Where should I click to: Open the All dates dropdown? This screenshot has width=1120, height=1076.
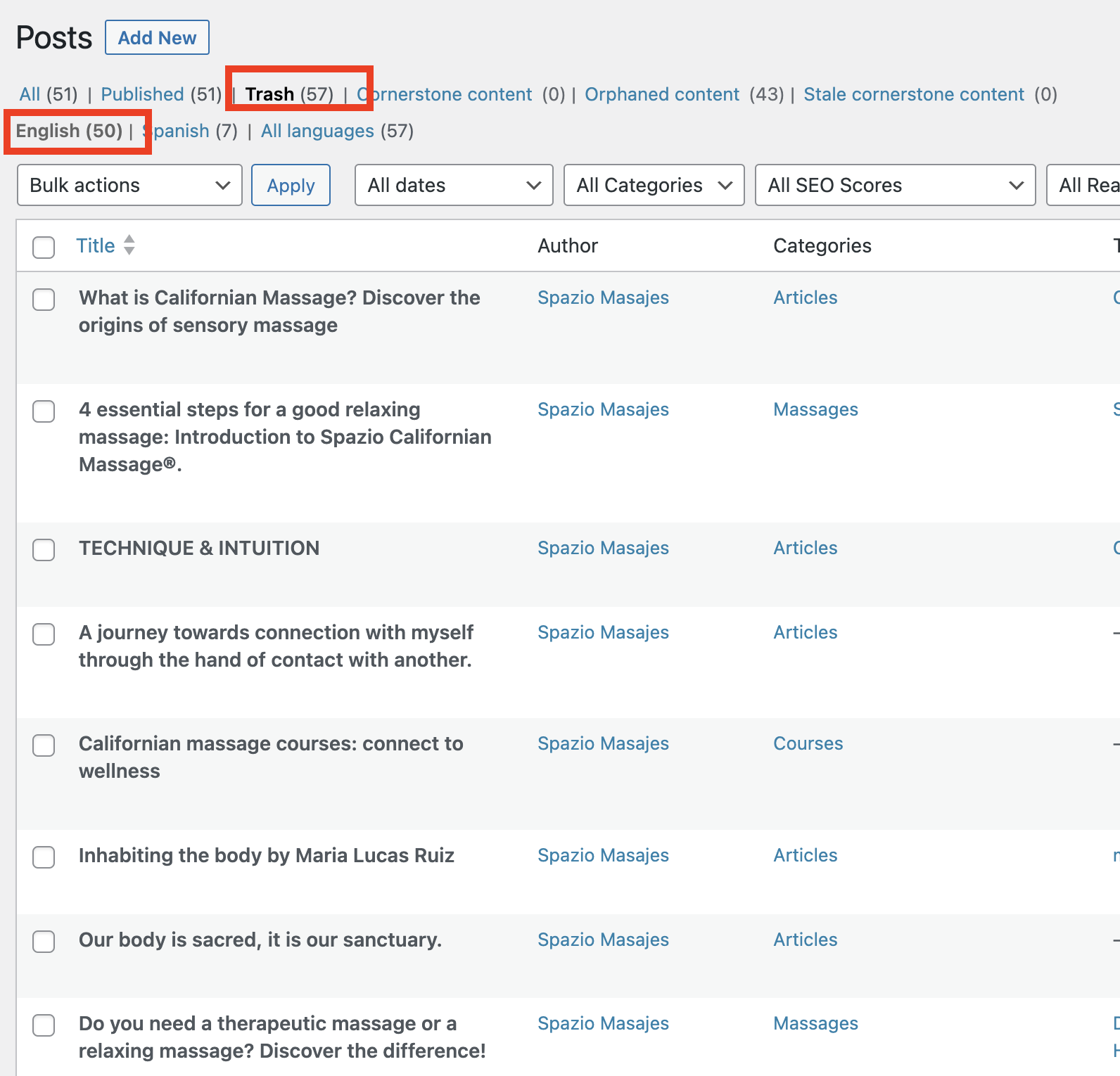[454, 185]
